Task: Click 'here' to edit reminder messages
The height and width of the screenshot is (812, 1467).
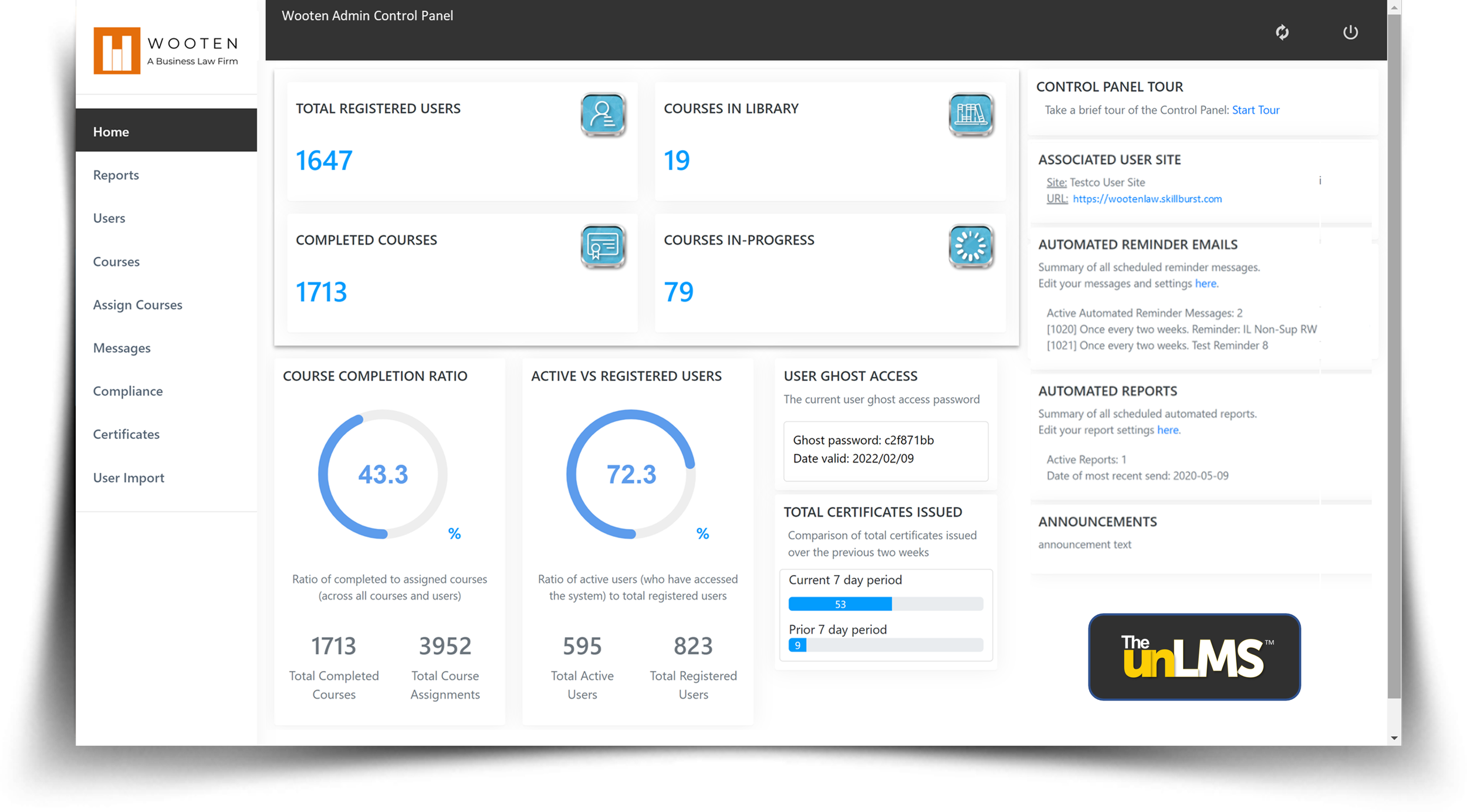Action: click(1205, 283)
